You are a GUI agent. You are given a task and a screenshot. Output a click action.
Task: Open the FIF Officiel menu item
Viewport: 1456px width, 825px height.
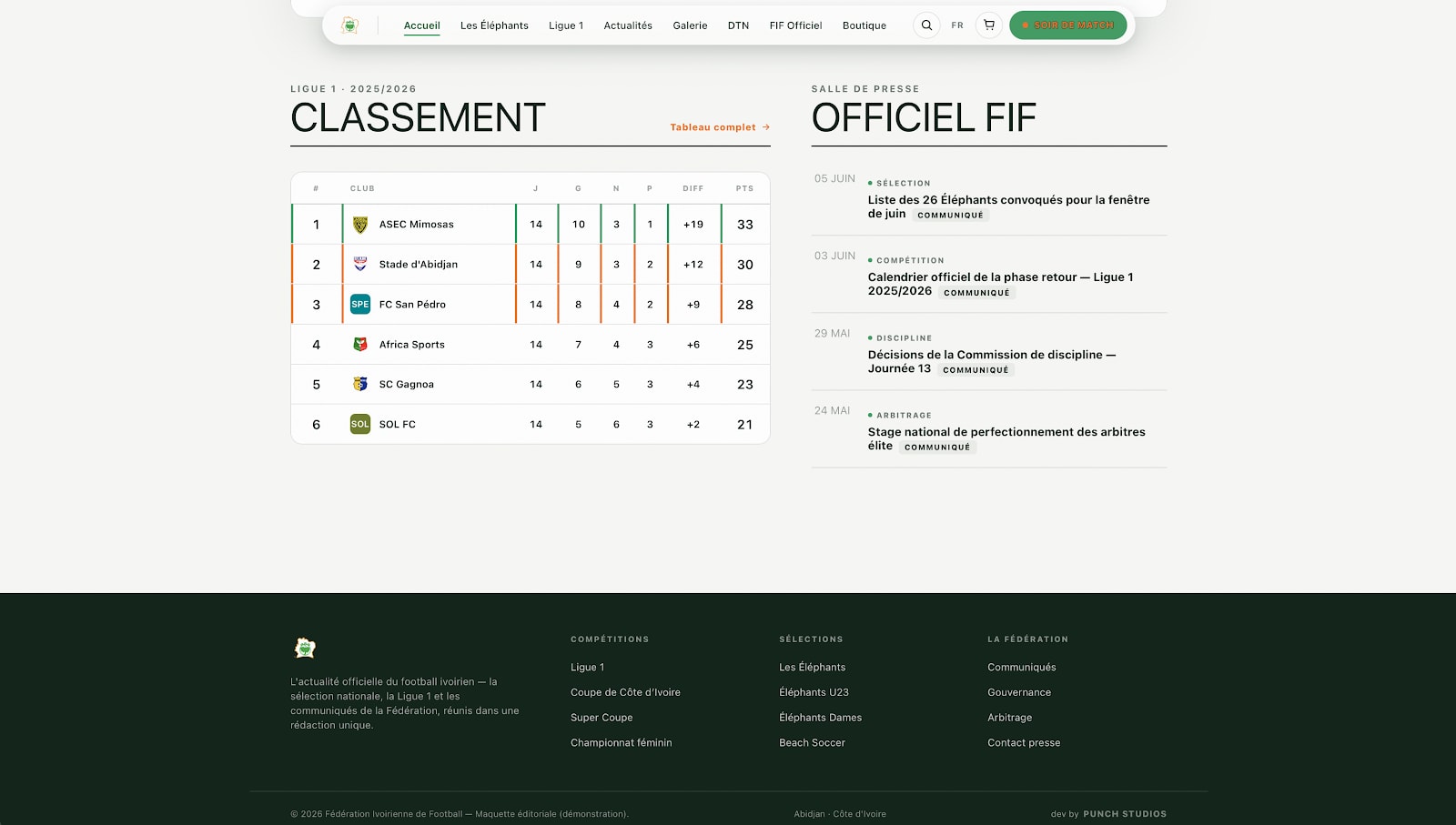[795, 25]
